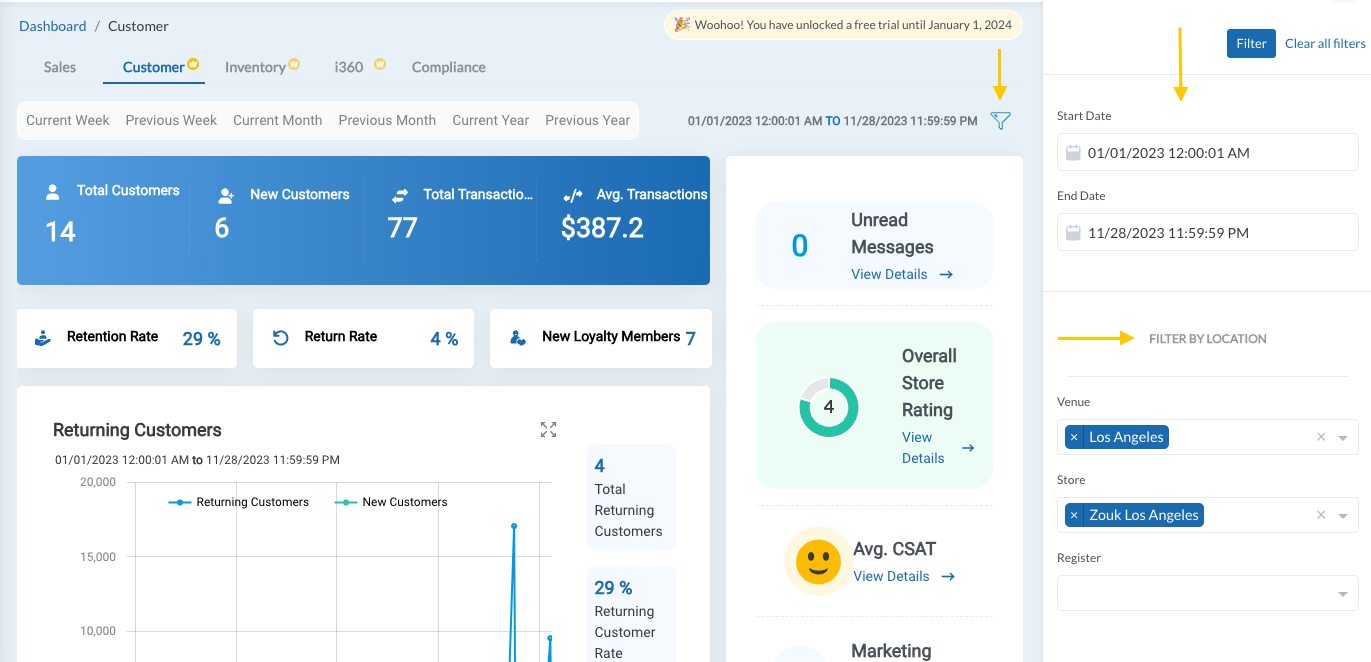This screenshot has height=662, width=1371.
Task: Clear all selections in Store field
Action: pos(1321,515)
